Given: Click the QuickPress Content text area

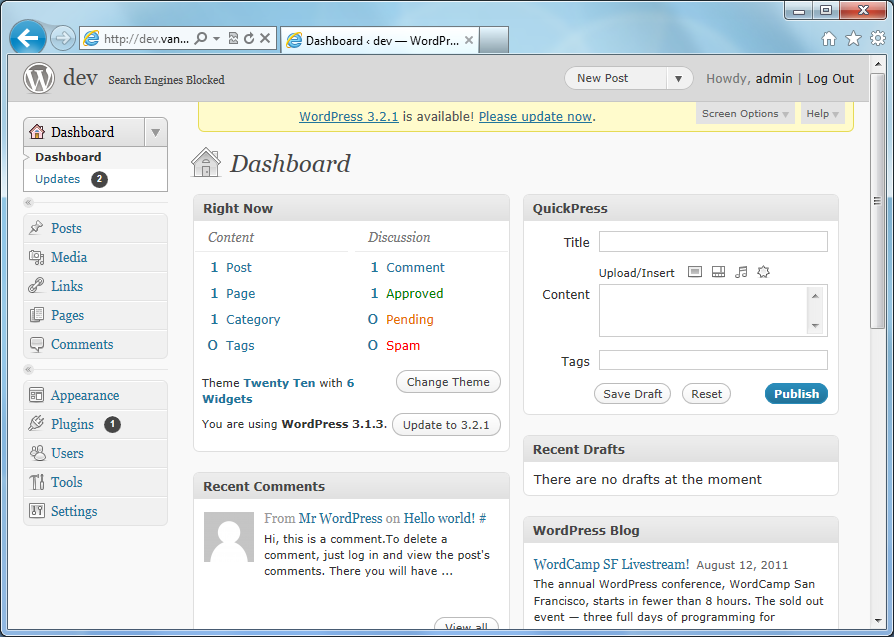Looking at the screenshot, I should coord(713,311).
